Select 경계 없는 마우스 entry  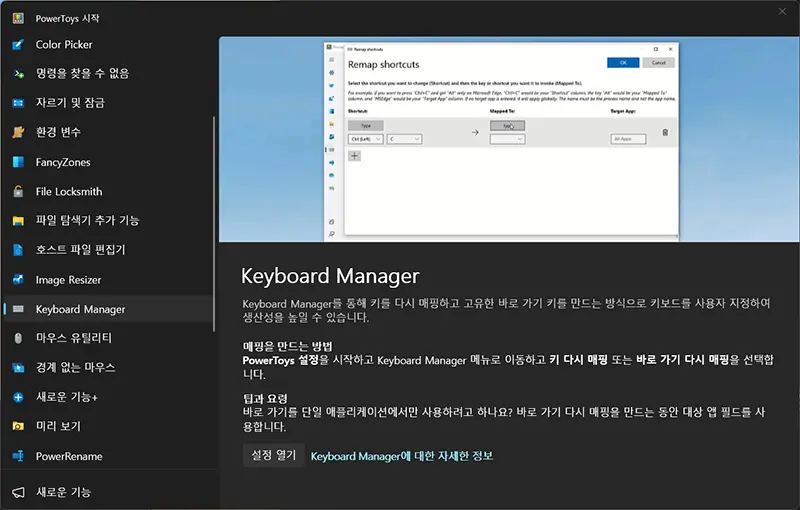(108, 368)
